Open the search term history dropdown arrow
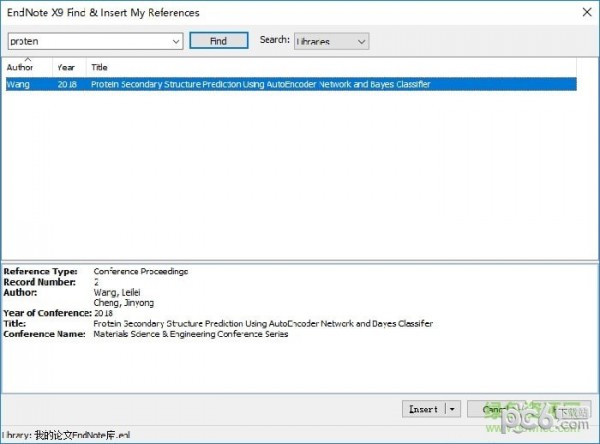 [176, 41]
